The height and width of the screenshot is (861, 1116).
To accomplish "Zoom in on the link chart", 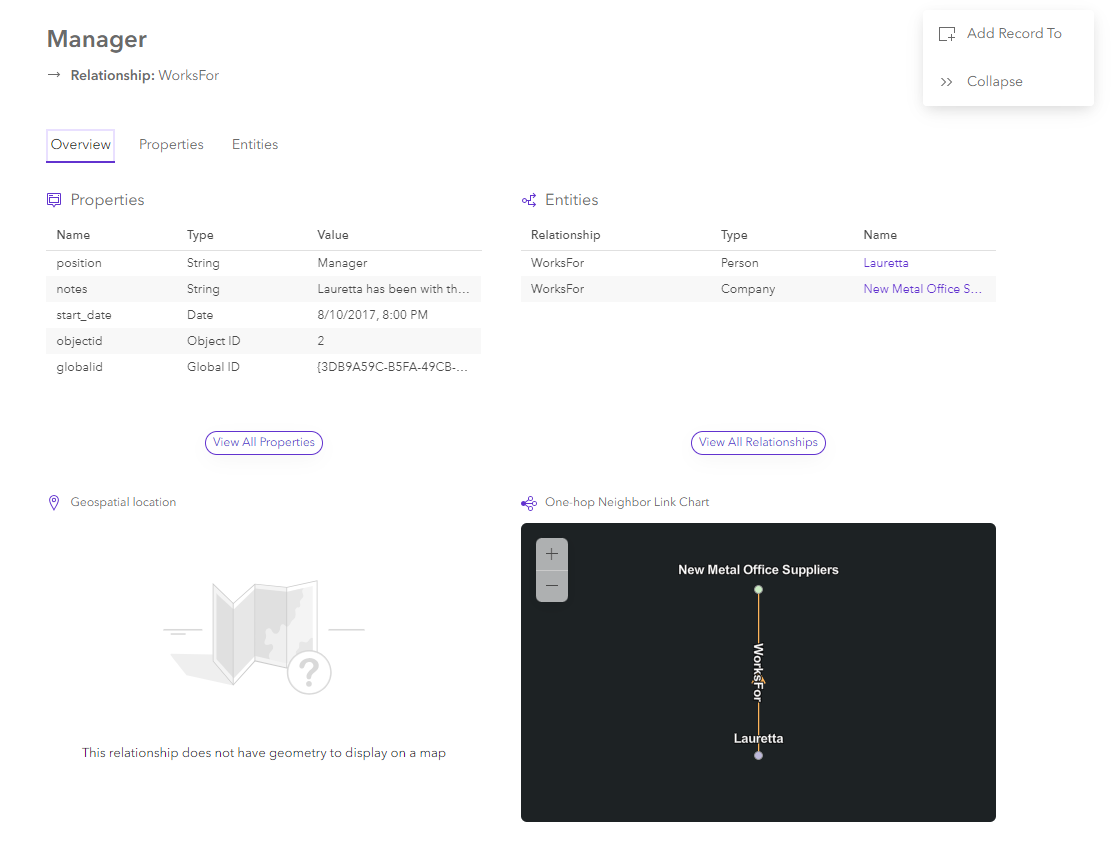I will point(551,553).
